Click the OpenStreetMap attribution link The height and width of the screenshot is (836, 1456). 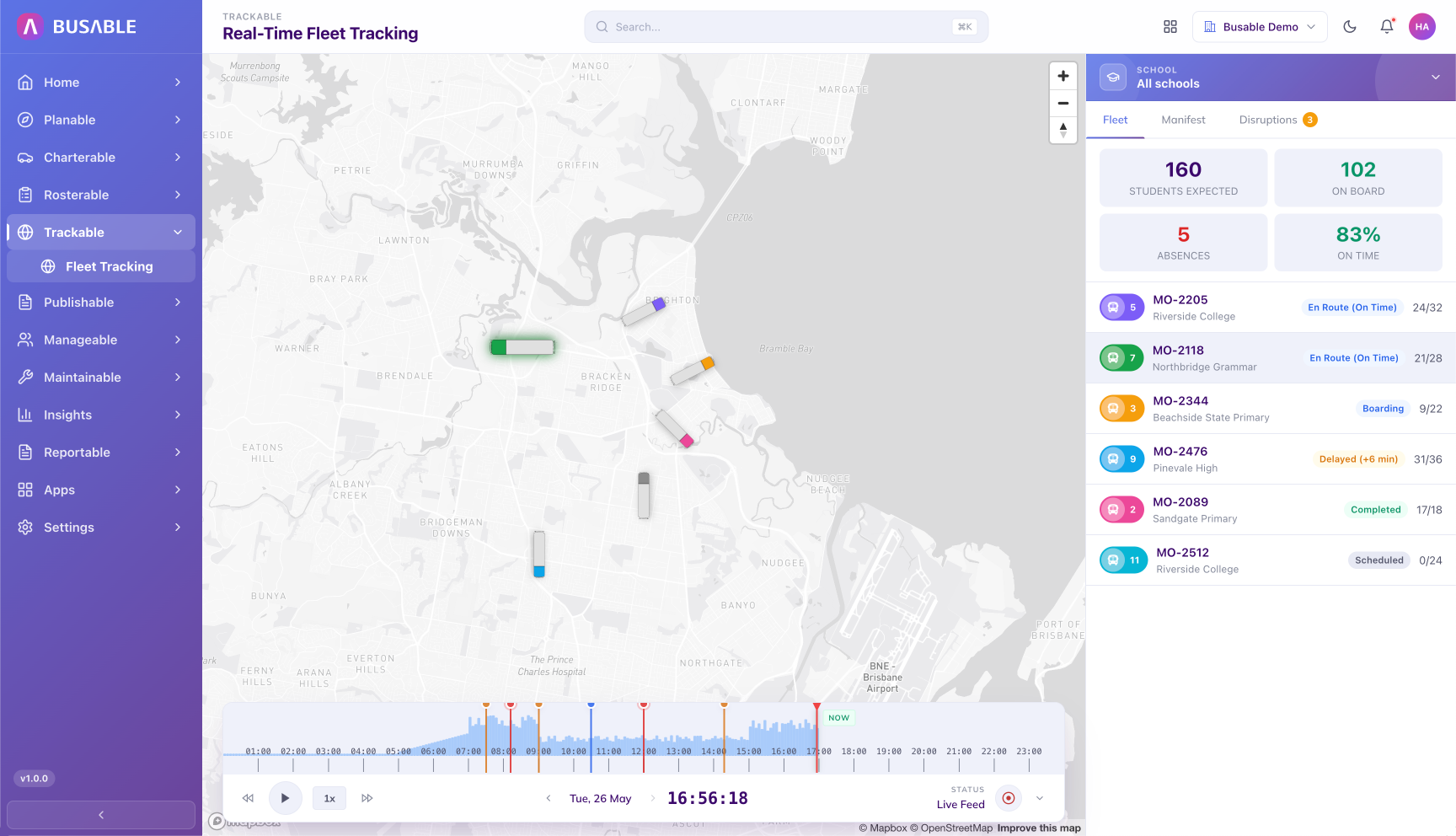pos(951,828)
